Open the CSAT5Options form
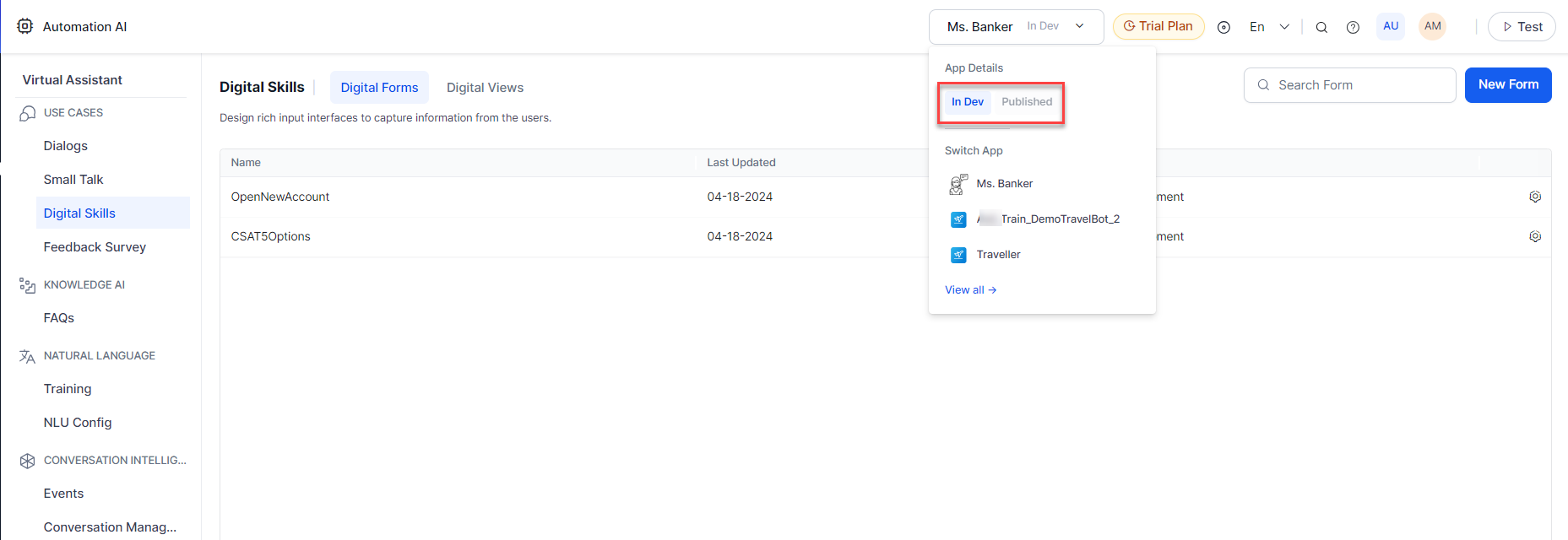Image resolution: width=1568 pixels, height=540 pixels. pyautogui.click(x=270, y=236)
